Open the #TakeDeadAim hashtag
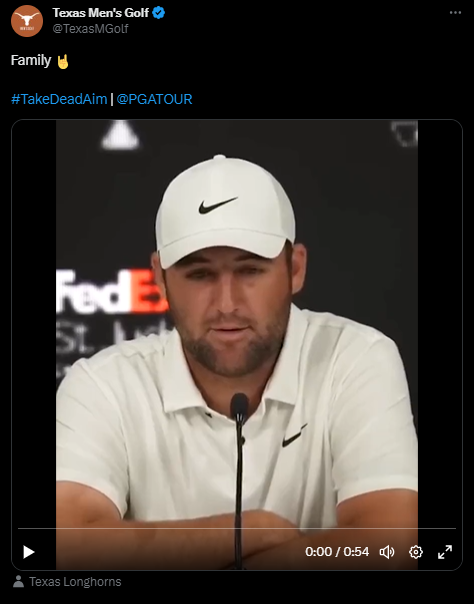This screenshot has height=604, width=474. tap(59, 99)
